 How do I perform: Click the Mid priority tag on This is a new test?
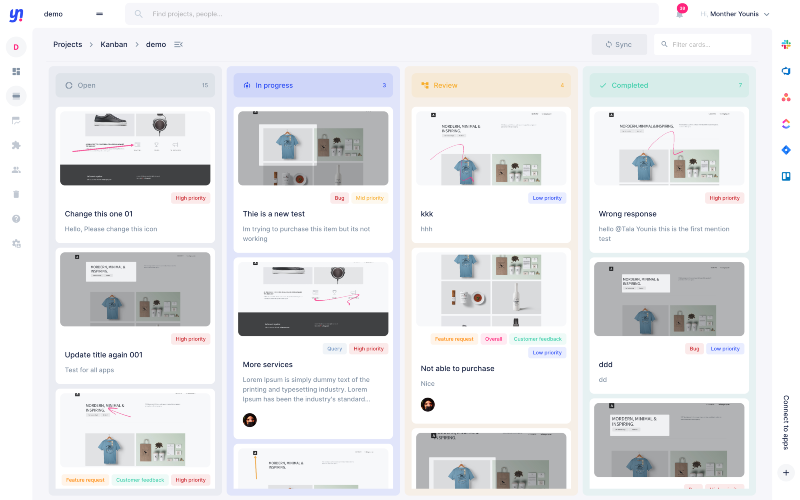click(x=369, y=198)
